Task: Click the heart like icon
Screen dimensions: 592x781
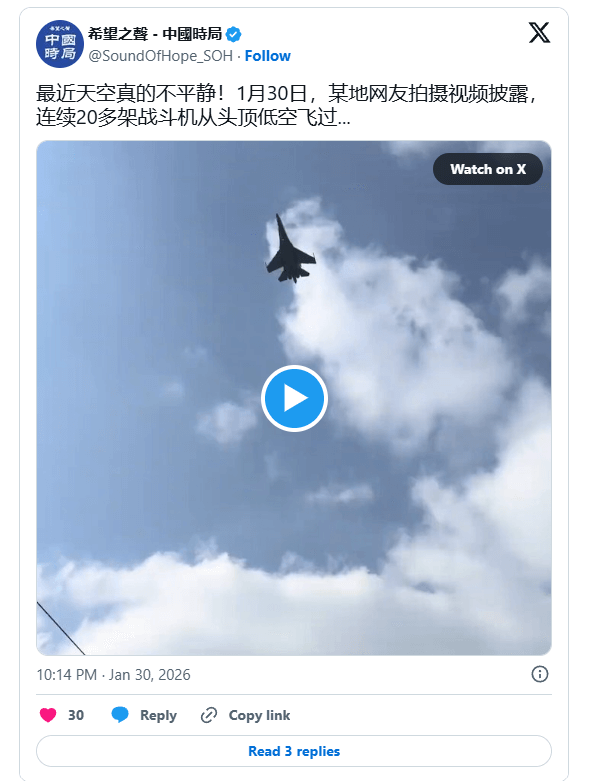Action: 48,715
